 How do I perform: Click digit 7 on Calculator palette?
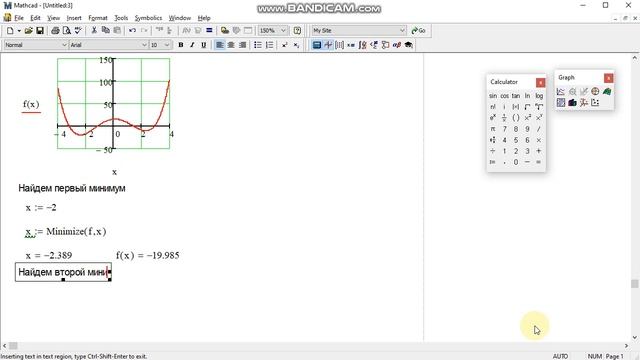click(504, 129)
